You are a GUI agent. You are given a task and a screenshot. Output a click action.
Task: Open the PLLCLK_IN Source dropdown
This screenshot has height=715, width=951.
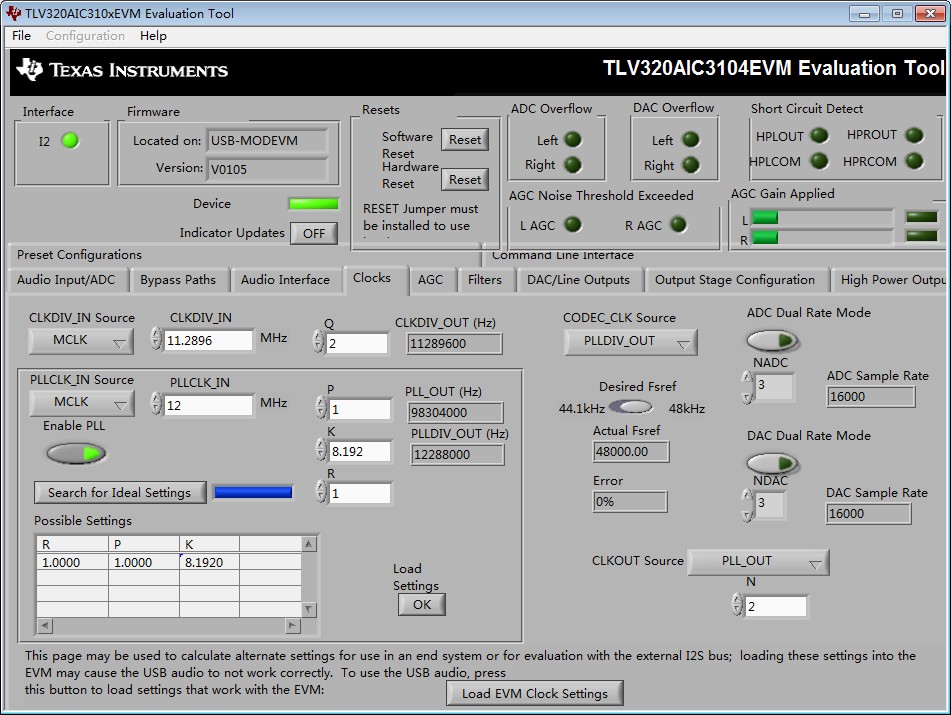pyautogui.click(x=82, y=402)
